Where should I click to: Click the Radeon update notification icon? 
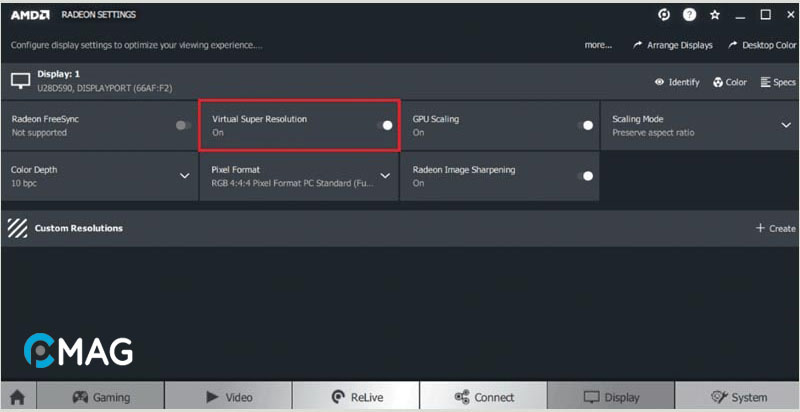(x=664, y=15)
